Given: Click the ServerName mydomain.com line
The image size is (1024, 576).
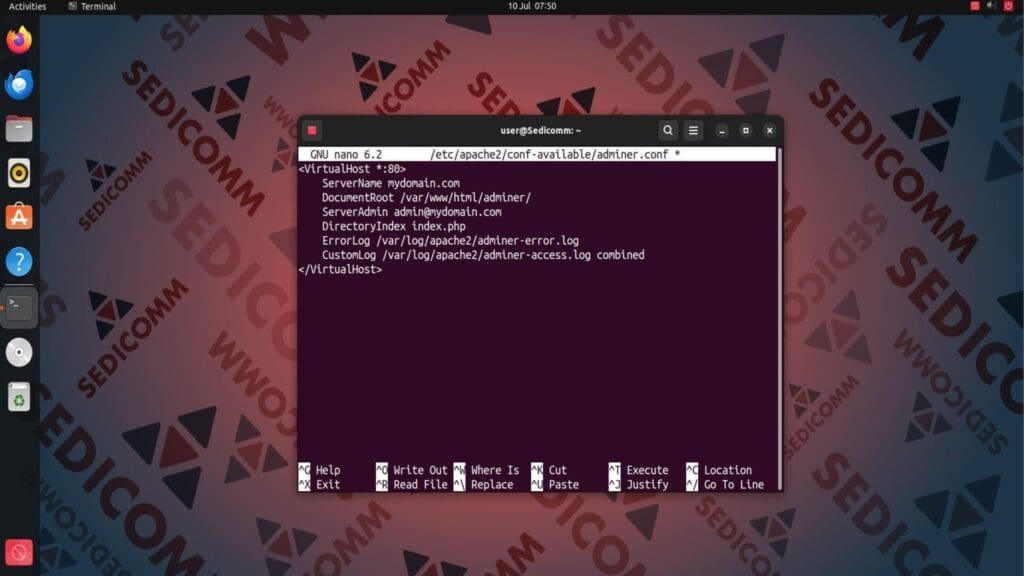Looking at the screenshot, I should [x=389, y=183].
